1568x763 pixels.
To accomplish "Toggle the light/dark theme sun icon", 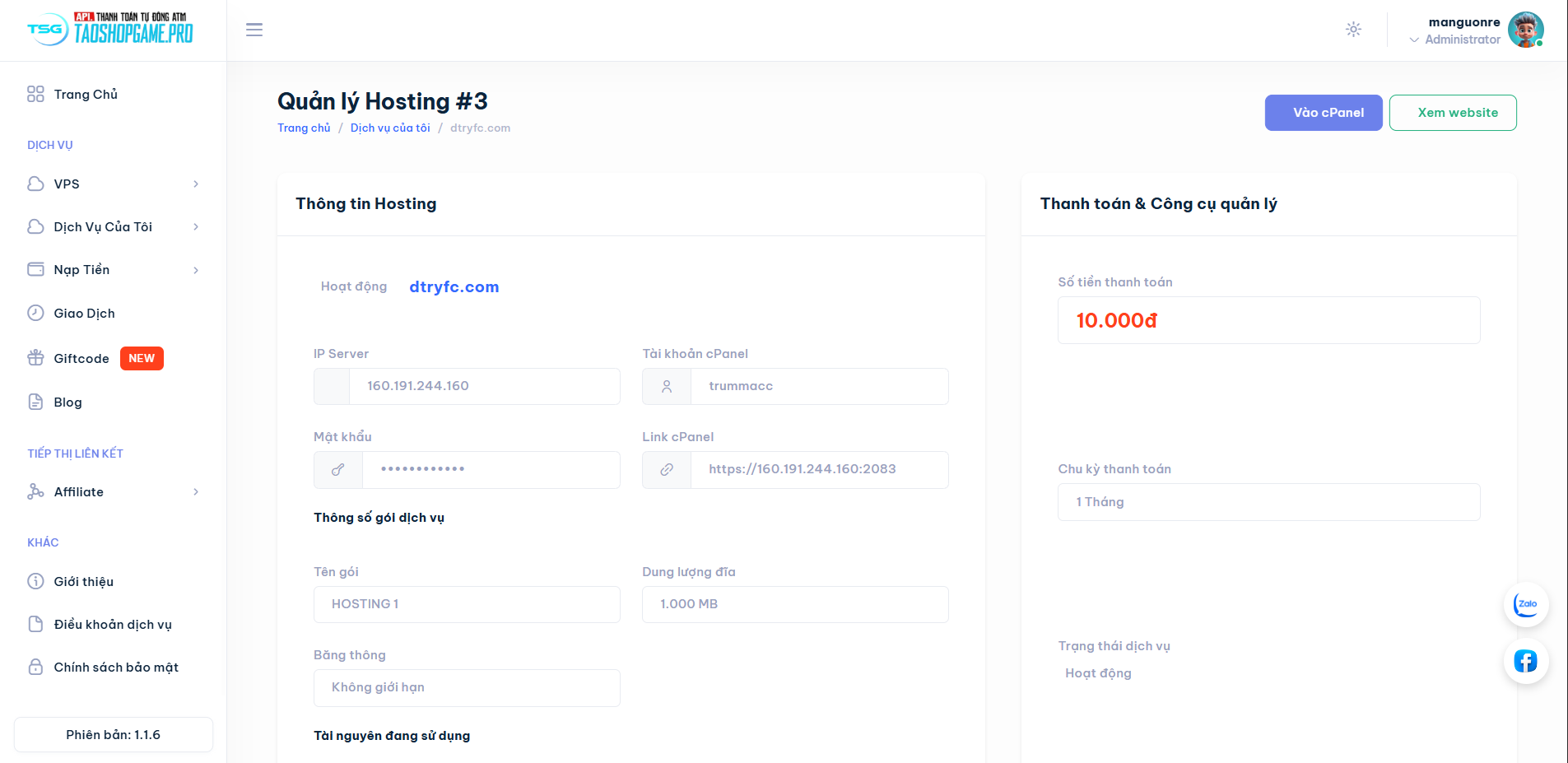I will [x=1353, y=30].
